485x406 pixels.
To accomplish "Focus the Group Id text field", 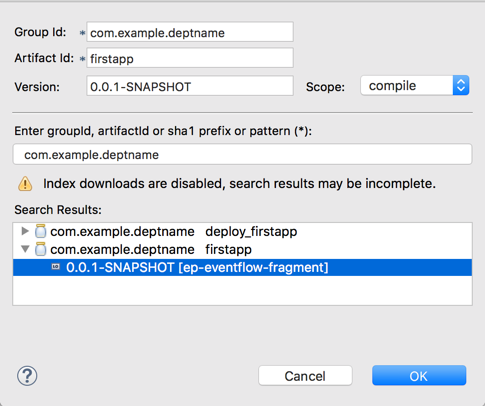I will coord(190,32).
